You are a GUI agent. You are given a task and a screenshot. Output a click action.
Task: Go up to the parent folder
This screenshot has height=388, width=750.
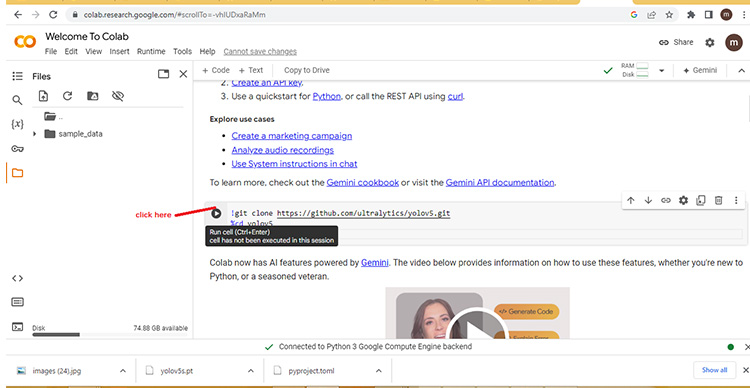[53, 116]
